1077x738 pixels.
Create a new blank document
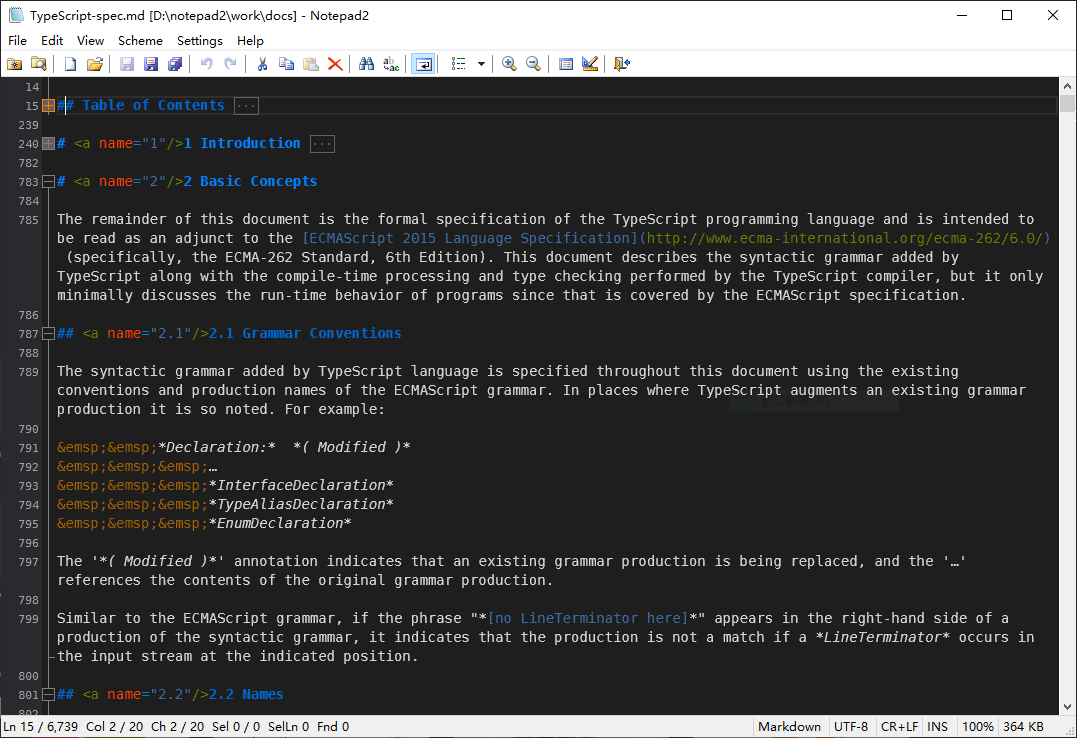click(x=69, y=63)
